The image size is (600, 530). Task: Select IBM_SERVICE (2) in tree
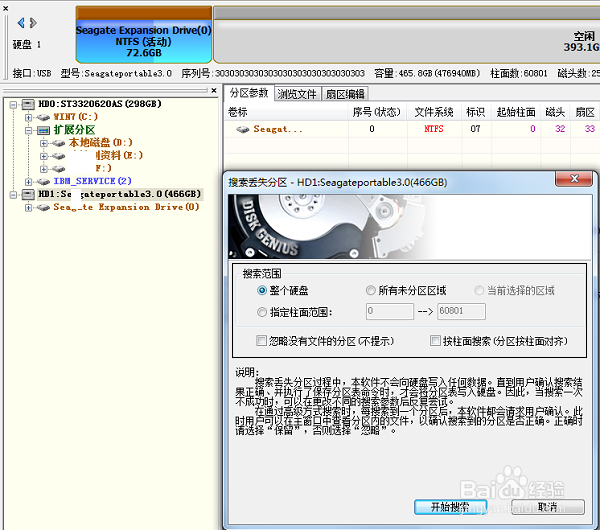coord(92,181)
